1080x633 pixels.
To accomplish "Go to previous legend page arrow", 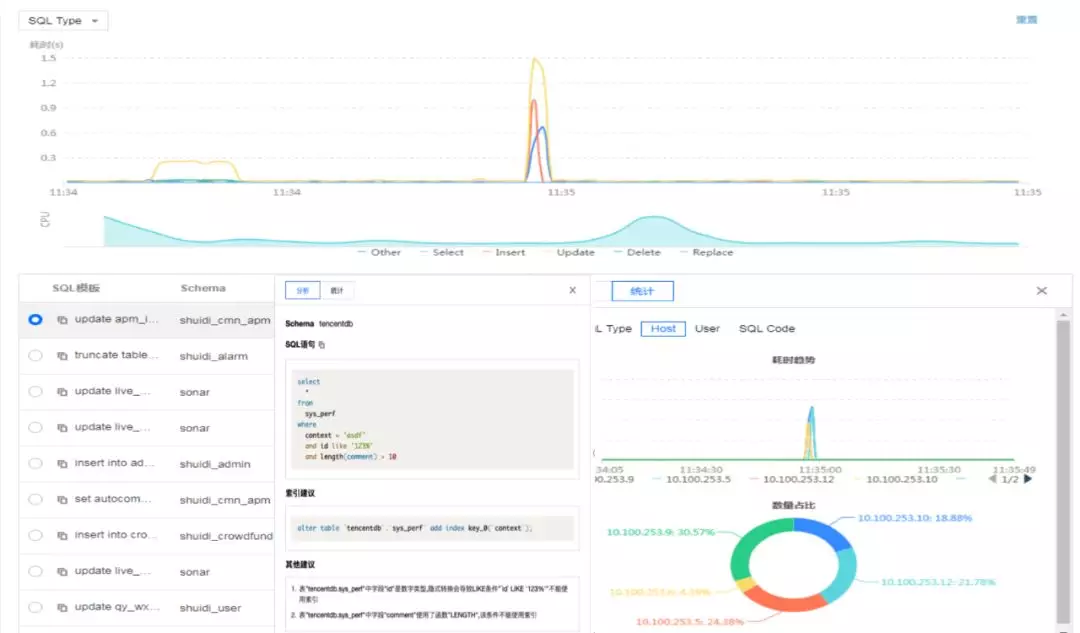I will tap(992, 479).
